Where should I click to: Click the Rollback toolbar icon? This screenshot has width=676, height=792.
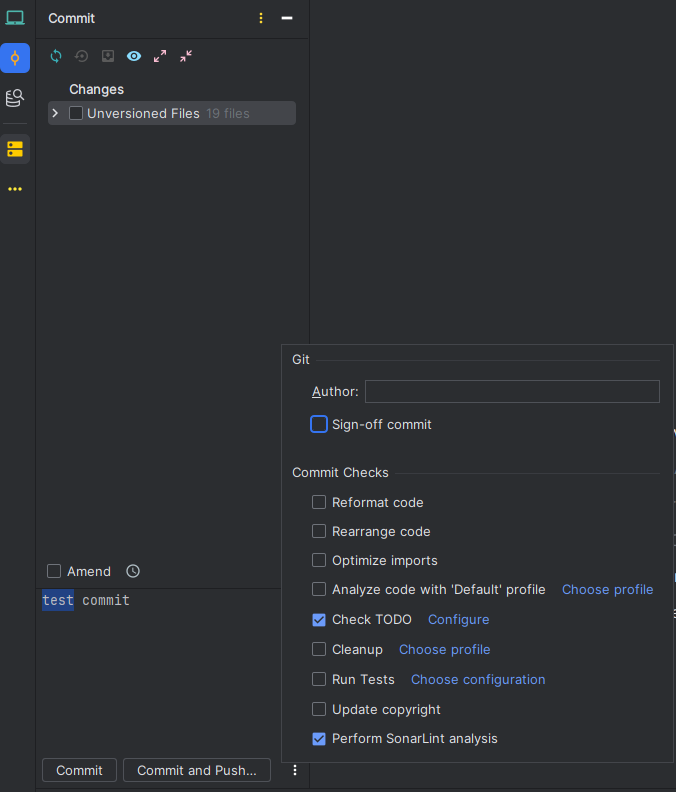pos(82,56)
